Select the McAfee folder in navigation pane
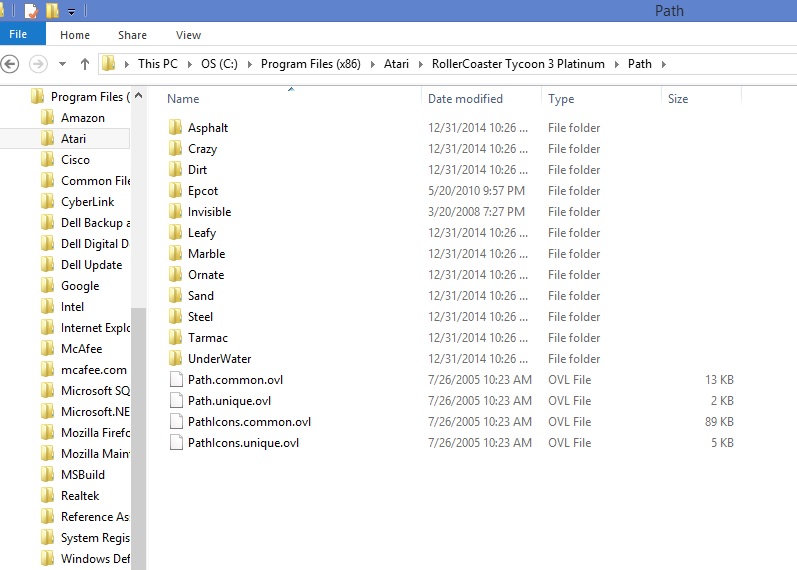The image size is (797, 570). pos(81,349)
